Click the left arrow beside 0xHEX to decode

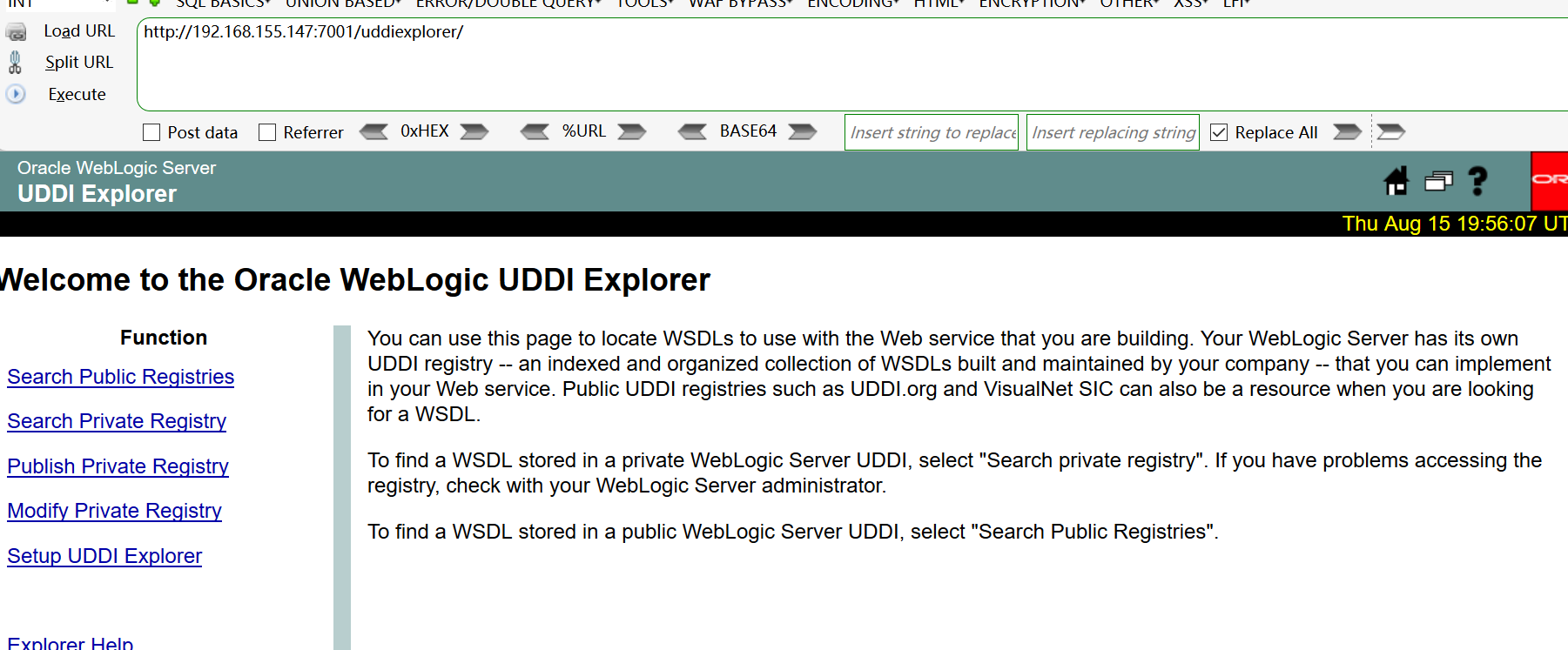(x=373, y=131)
